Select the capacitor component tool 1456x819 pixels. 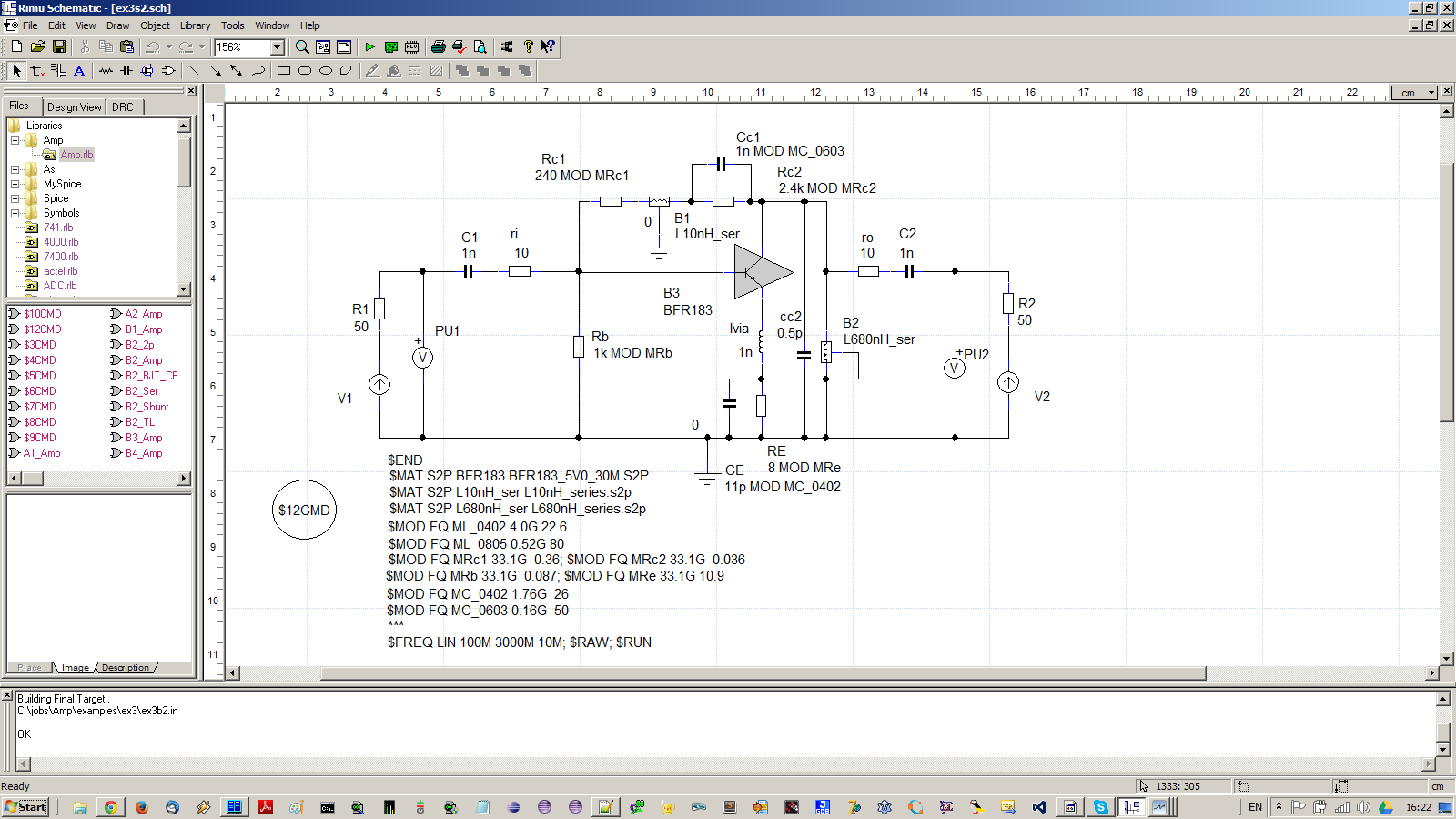pos(126,70)
